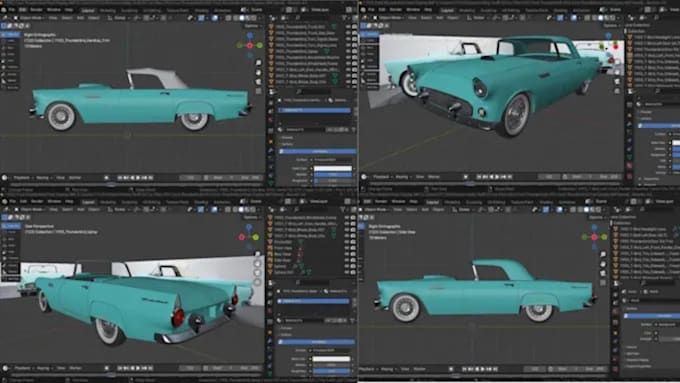Click blue Metallic slider in top-left properties
This screenshot has height=383, width=680.
click(x=333, y=174)
